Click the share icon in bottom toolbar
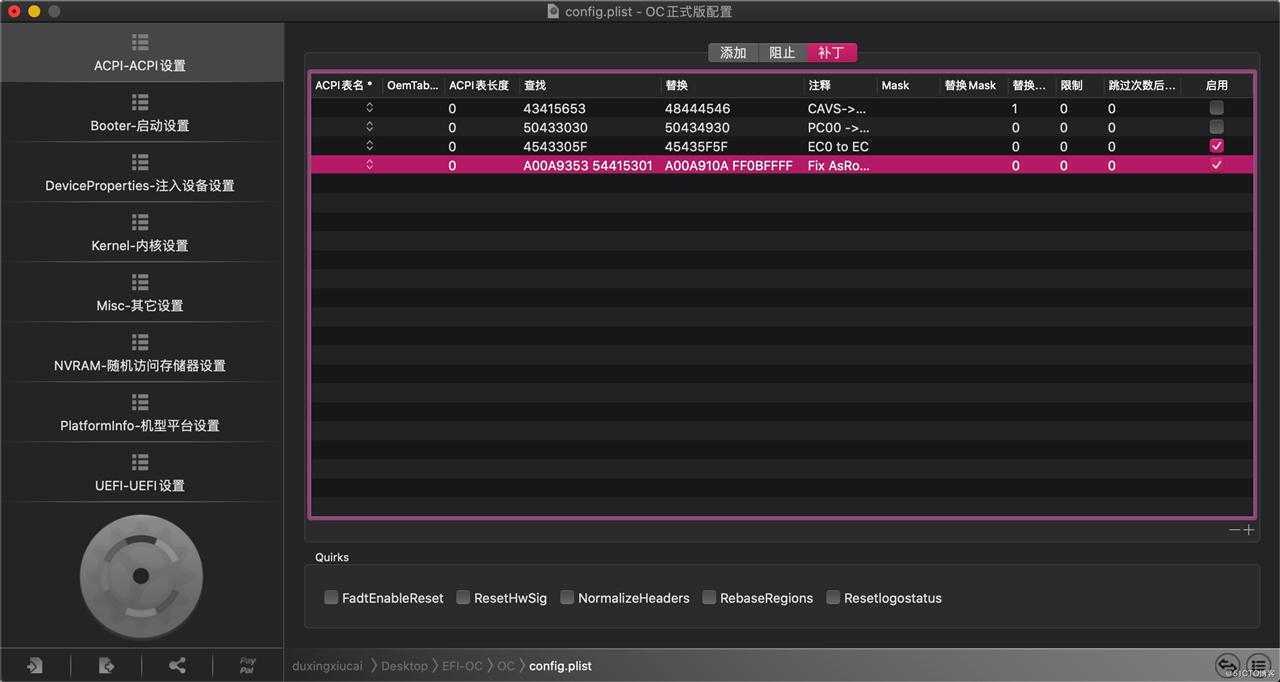 177,665
